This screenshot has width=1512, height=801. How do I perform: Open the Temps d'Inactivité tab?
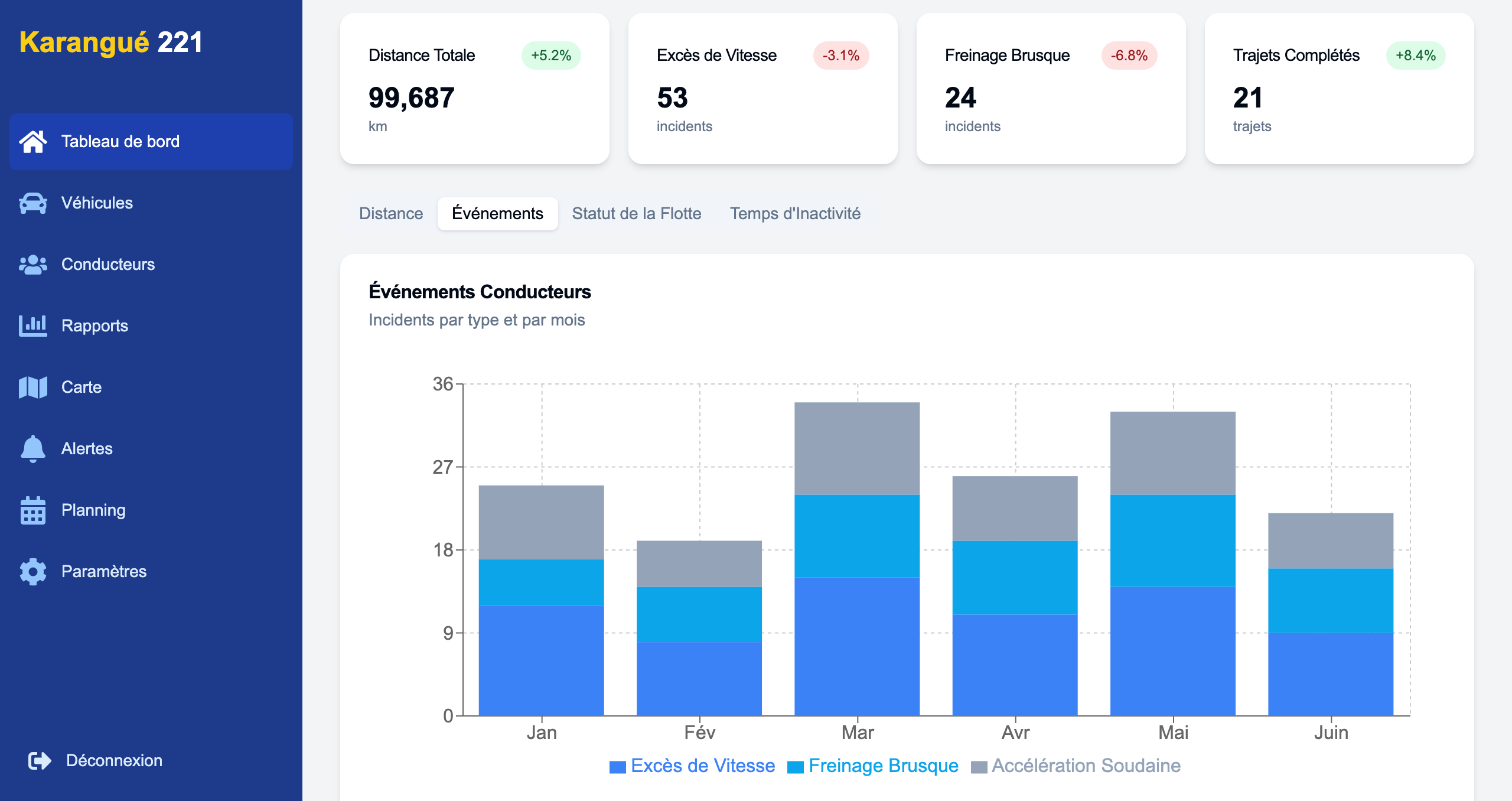[x=795, y=214]
